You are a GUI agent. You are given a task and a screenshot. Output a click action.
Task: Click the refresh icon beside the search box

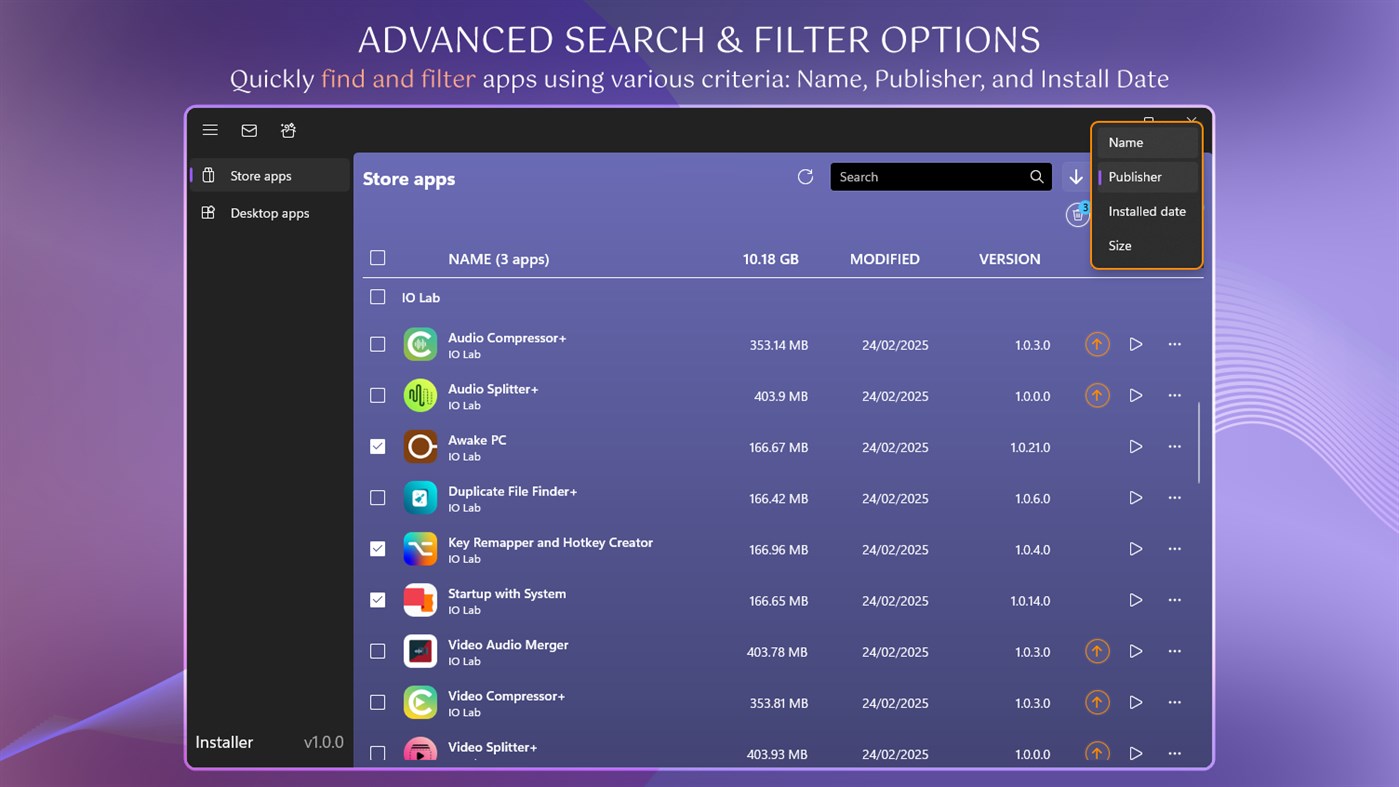[x=805, y=177]
